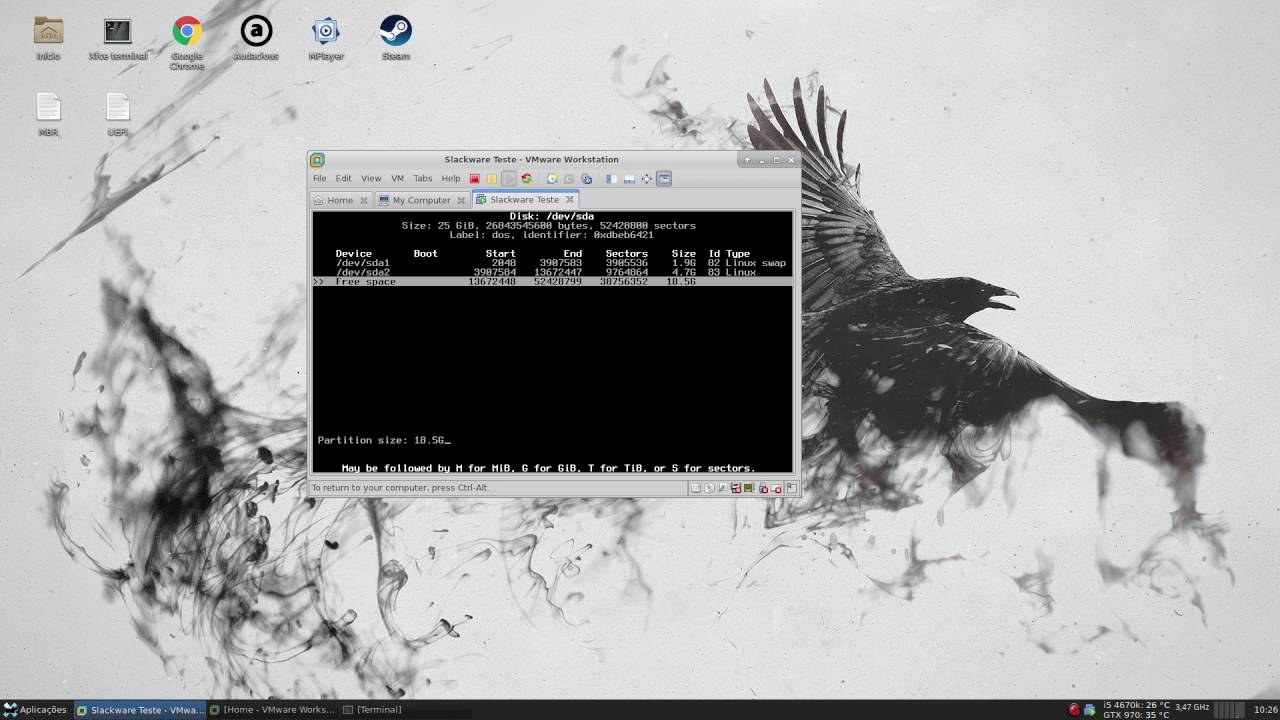Click the red system tray icon
This screenshot has height=720, width=1280.
click(x=1074, y=710)
